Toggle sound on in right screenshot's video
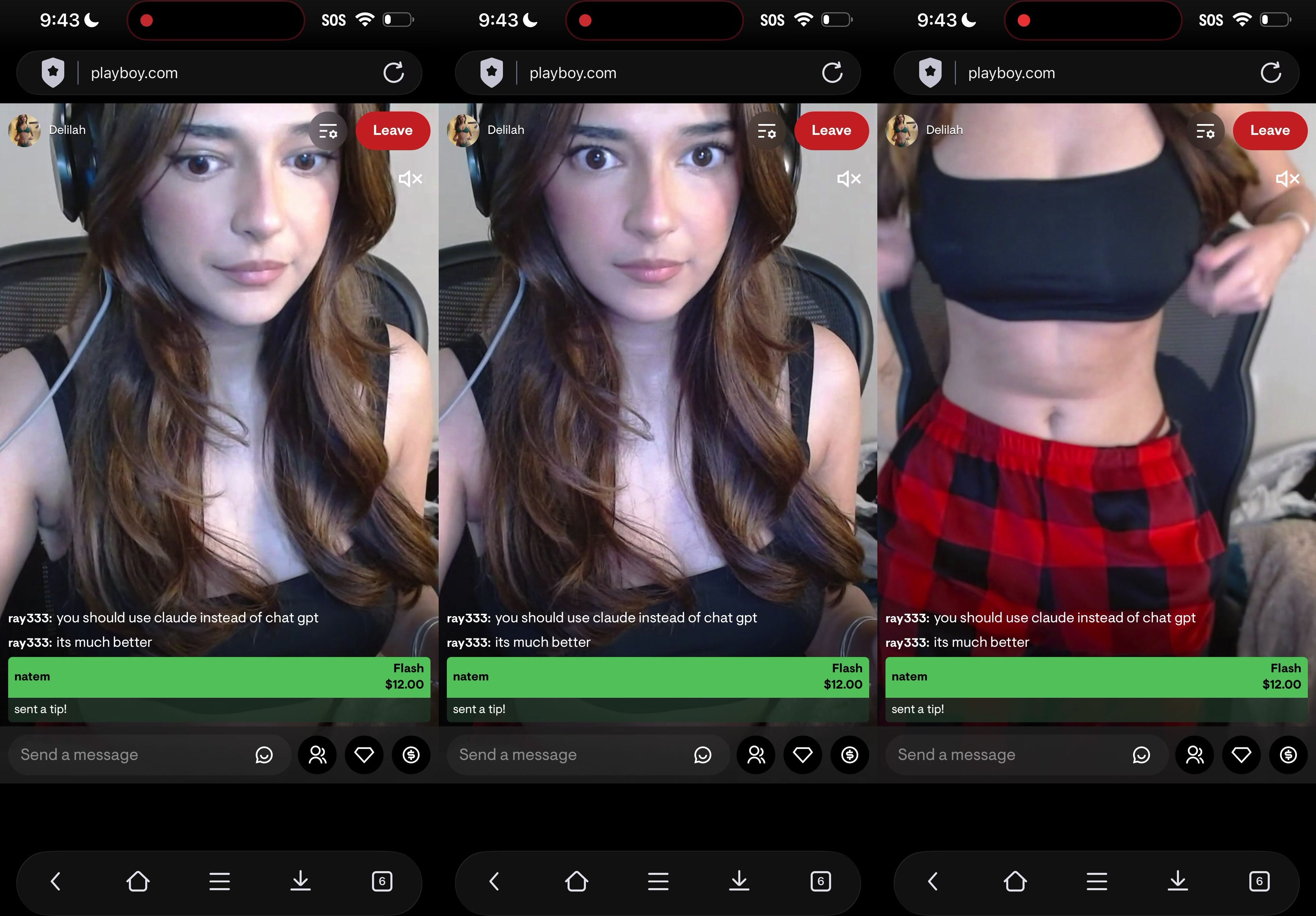The height and width of the screenshot is (916, 1316). pos(1287,179)
